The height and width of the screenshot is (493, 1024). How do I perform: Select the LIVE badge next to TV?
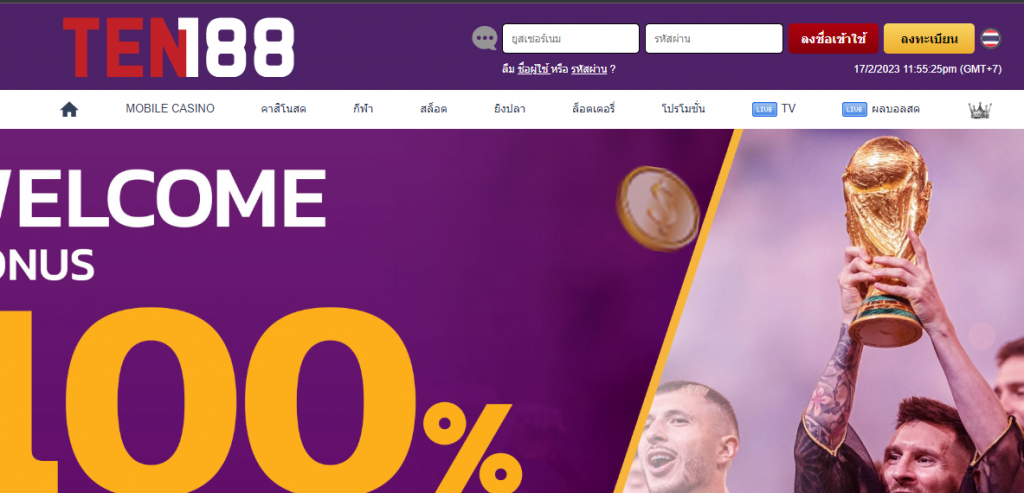[764, 110]
